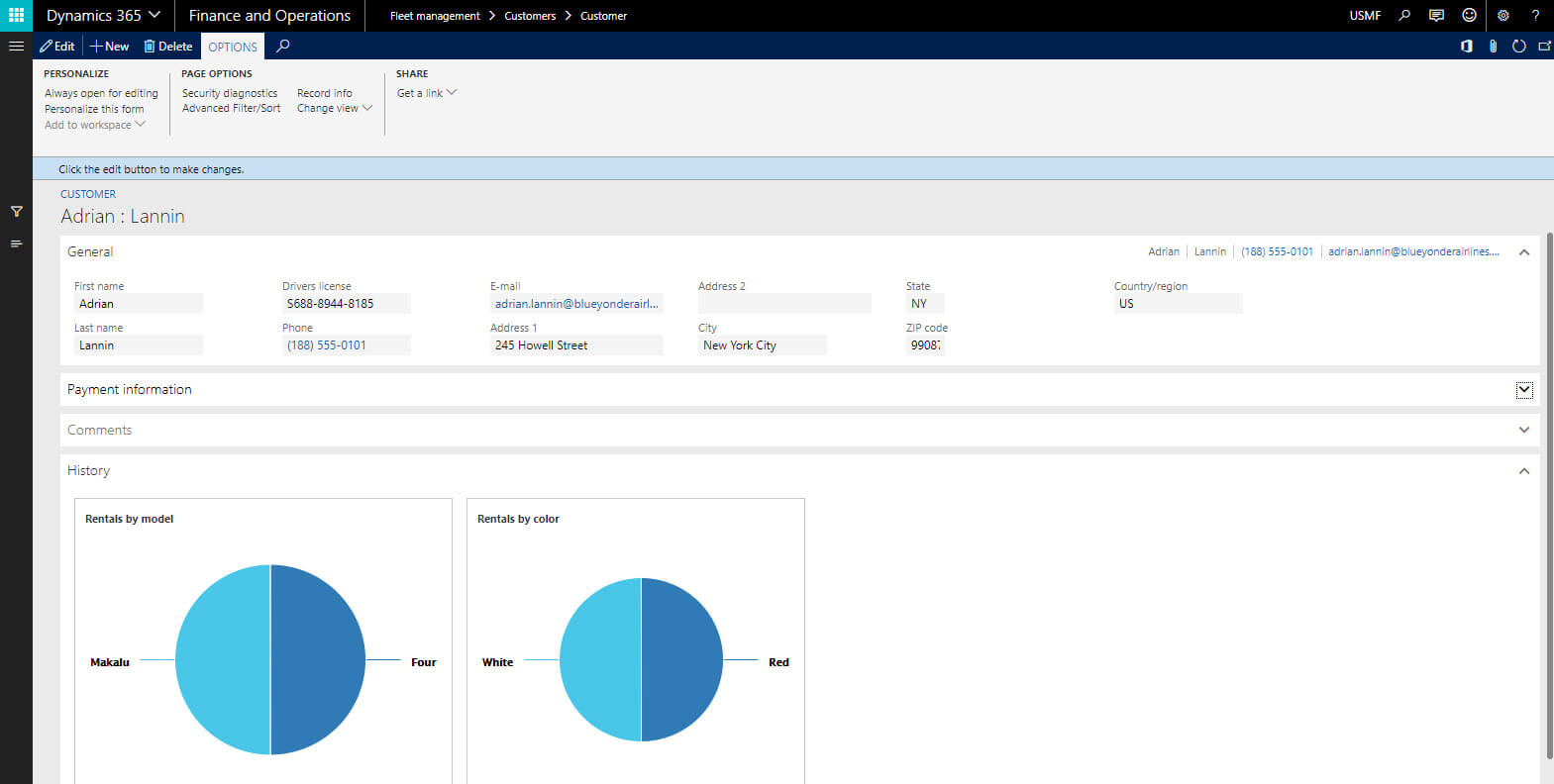Viewport: 1554px width, 784px height.
Task: Click Finance and Operations title
Action: (x=269, y=15)
